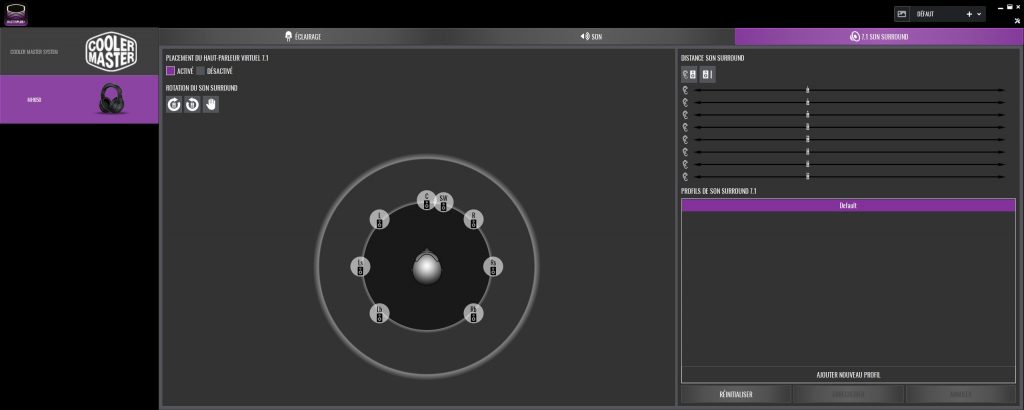Expand the Défaut profile dropdown arrow
Viewport: 1024px width, 410px height.
tap(979, 14)
